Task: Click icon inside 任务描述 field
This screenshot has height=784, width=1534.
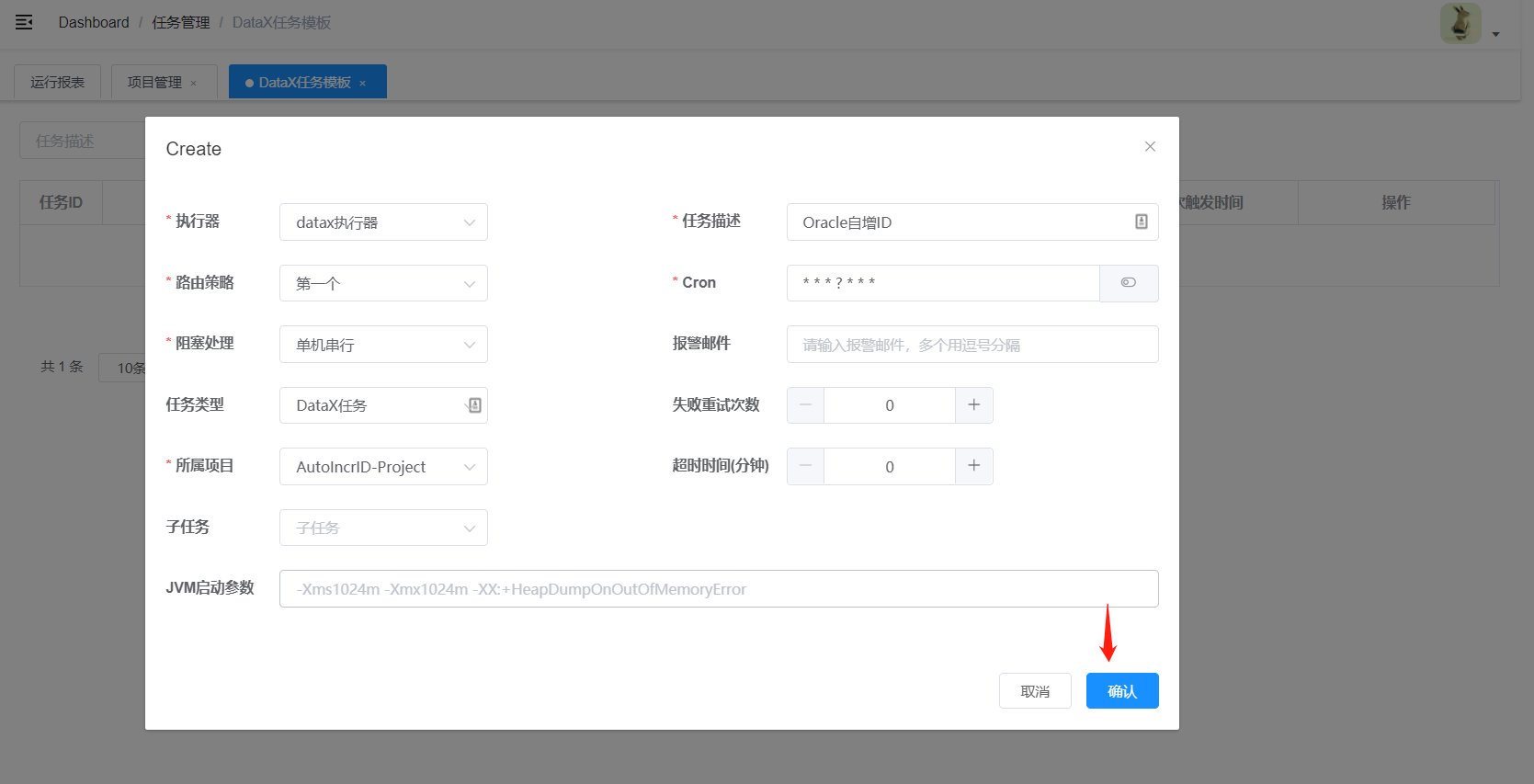Action: [1141, 222]
